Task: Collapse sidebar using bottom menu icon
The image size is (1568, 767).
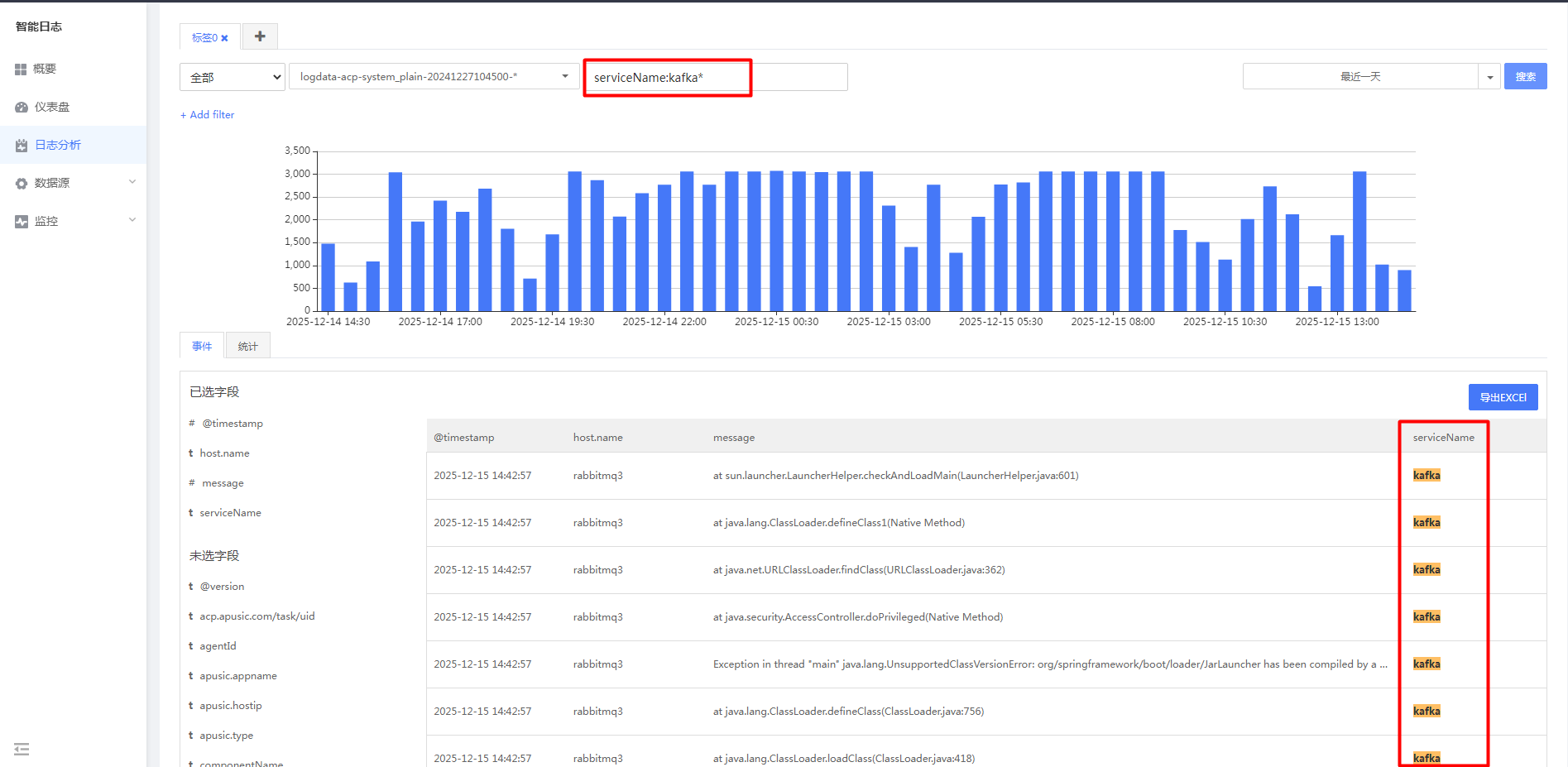Action: pyautogui.click(x=22, y=749)
